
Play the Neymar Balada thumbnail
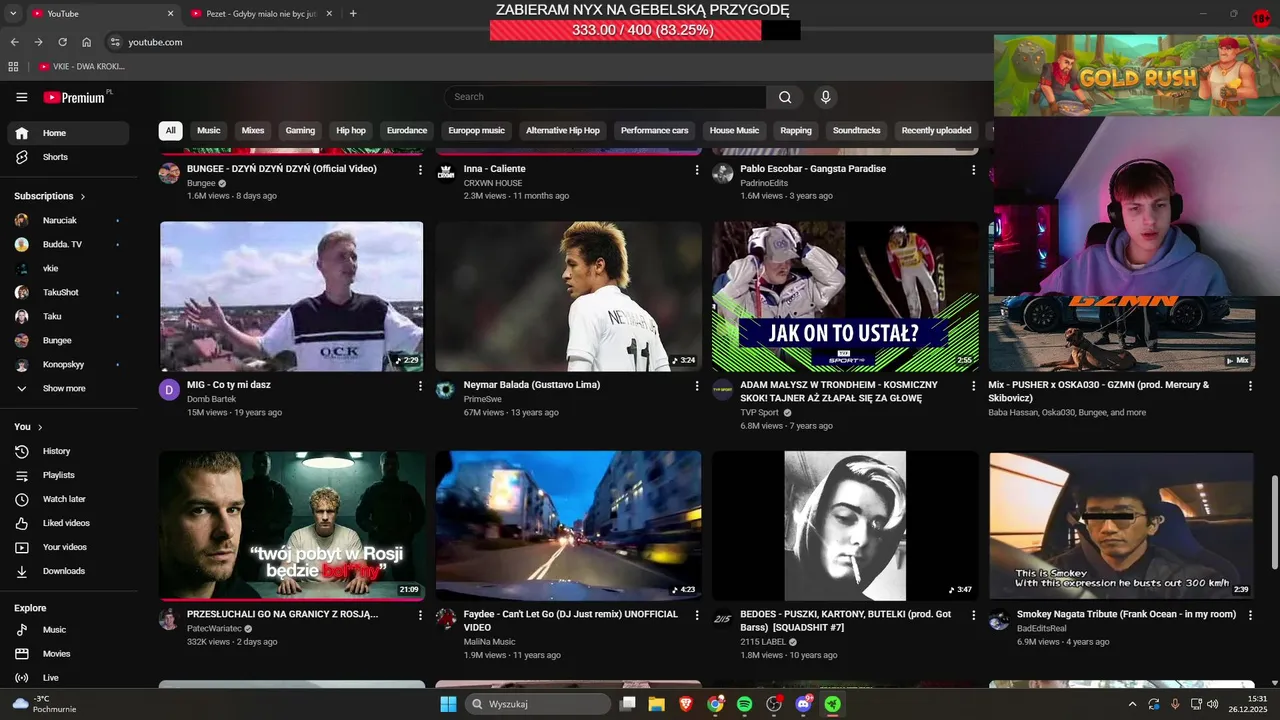point(568,296)
